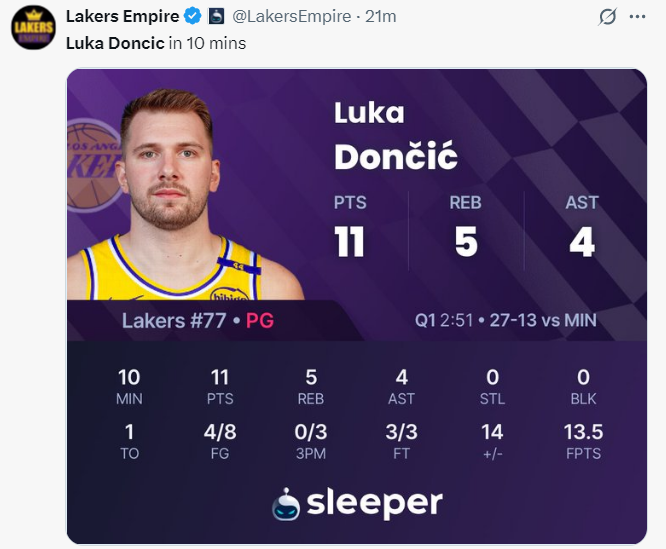
Task: Click the Sleeper robot logo icon
Action: pyautogui.click(x=286, y=503)
